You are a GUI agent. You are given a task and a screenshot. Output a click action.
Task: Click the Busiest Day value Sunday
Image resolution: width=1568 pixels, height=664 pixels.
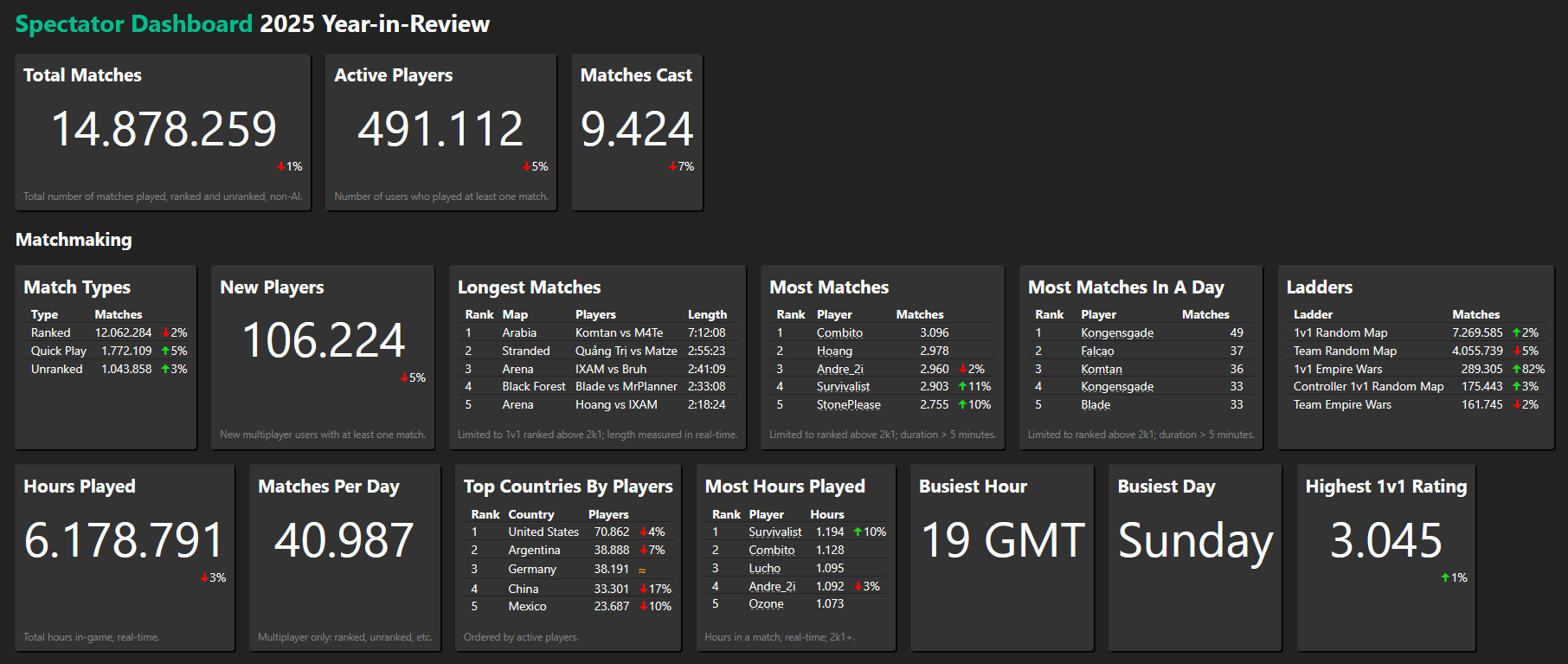point(1195,542)
